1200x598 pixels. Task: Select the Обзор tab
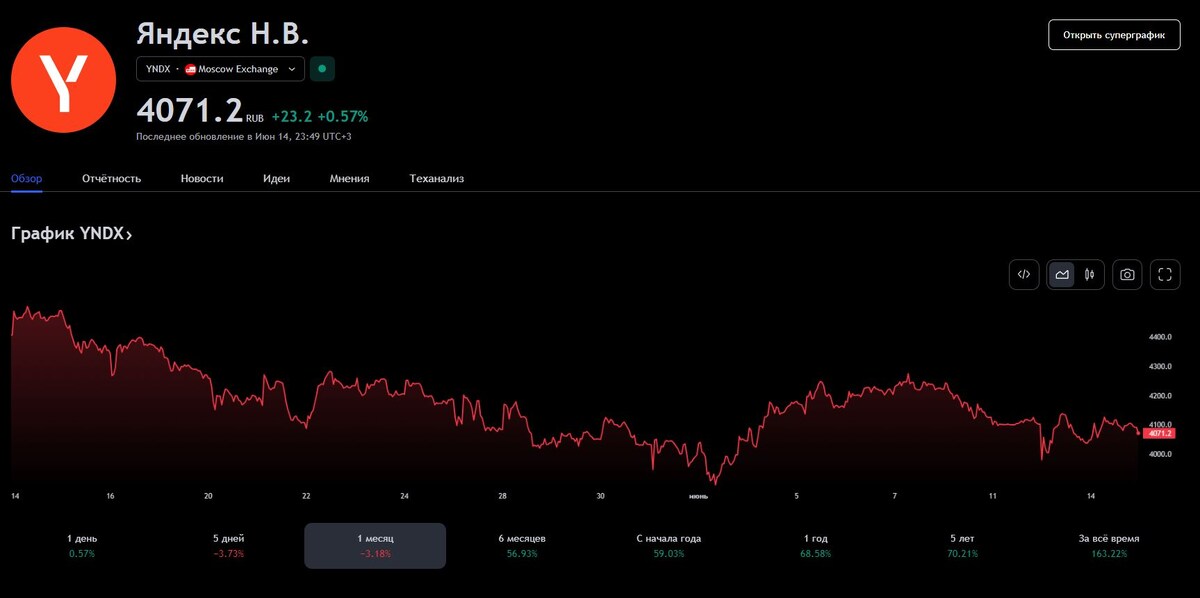click(27, 178)
